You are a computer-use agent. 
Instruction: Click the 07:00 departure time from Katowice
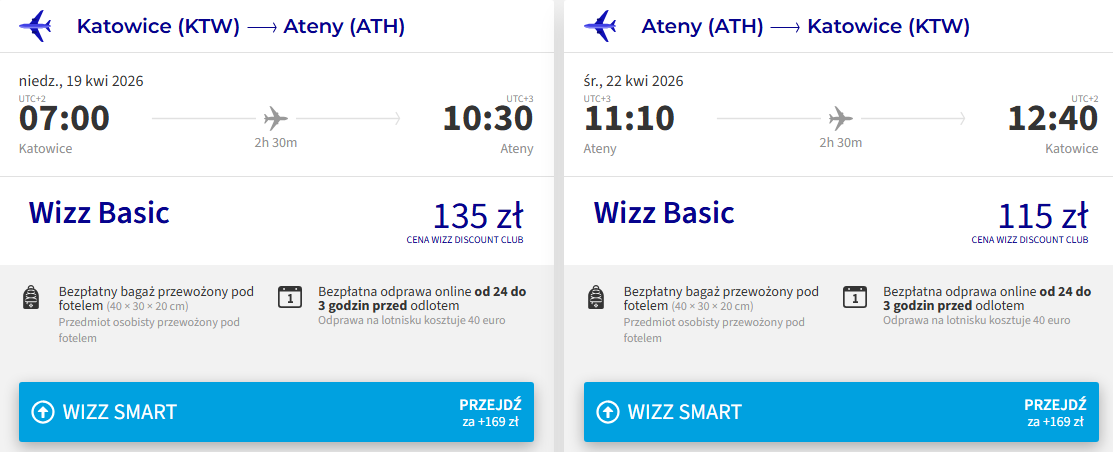point(64,118)
